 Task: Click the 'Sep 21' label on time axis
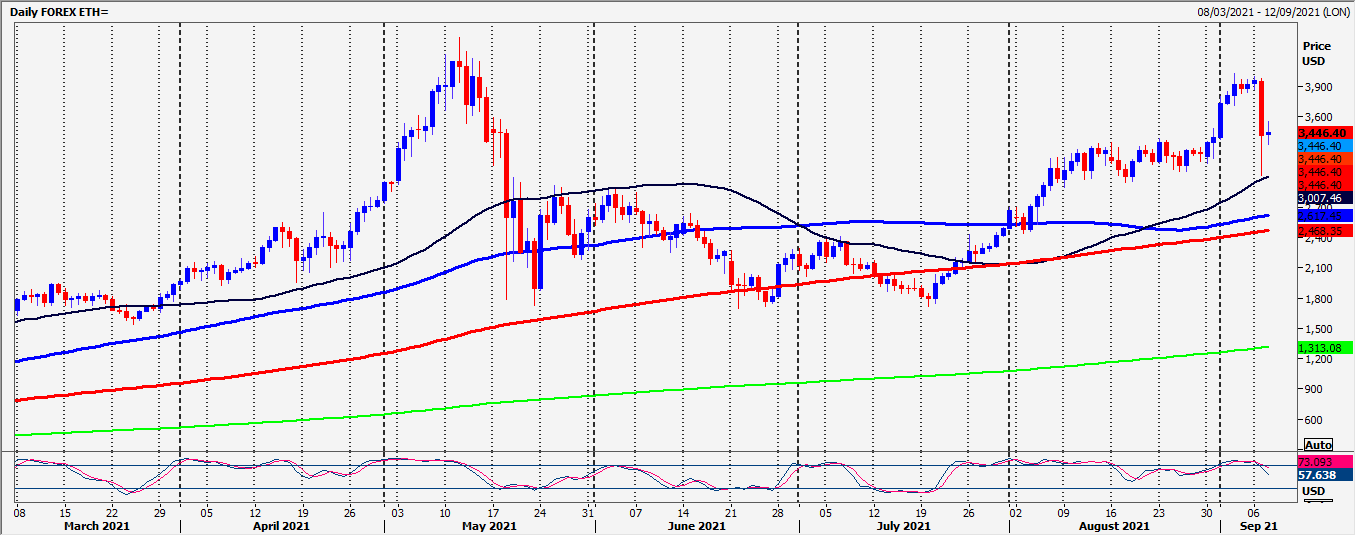click(x=1256, y=526)
